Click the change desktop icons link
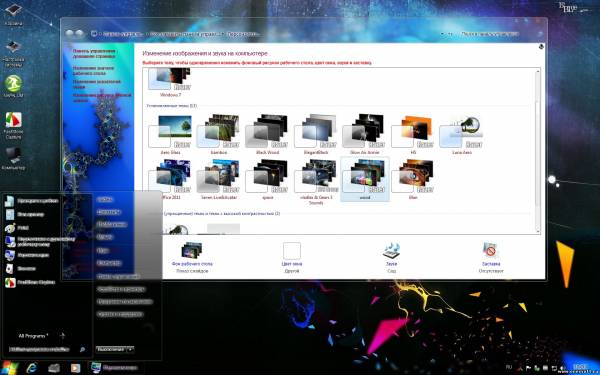The height and width of the screenshot is (375, 600). [93, 70]
